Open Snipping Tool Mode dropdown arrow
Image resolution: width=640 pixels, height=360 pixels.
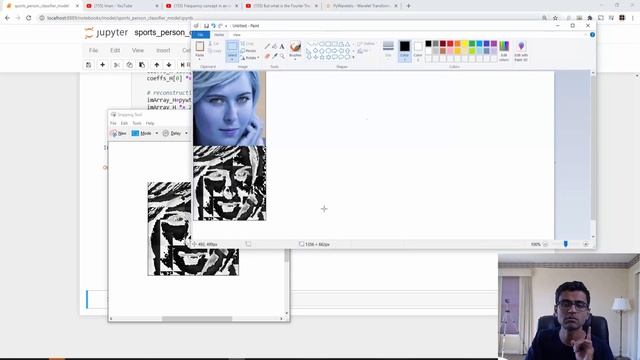[x=157, y=133]
